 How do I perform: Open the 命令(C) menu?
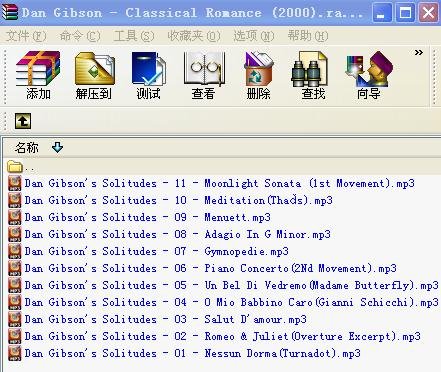click(80, 36)
